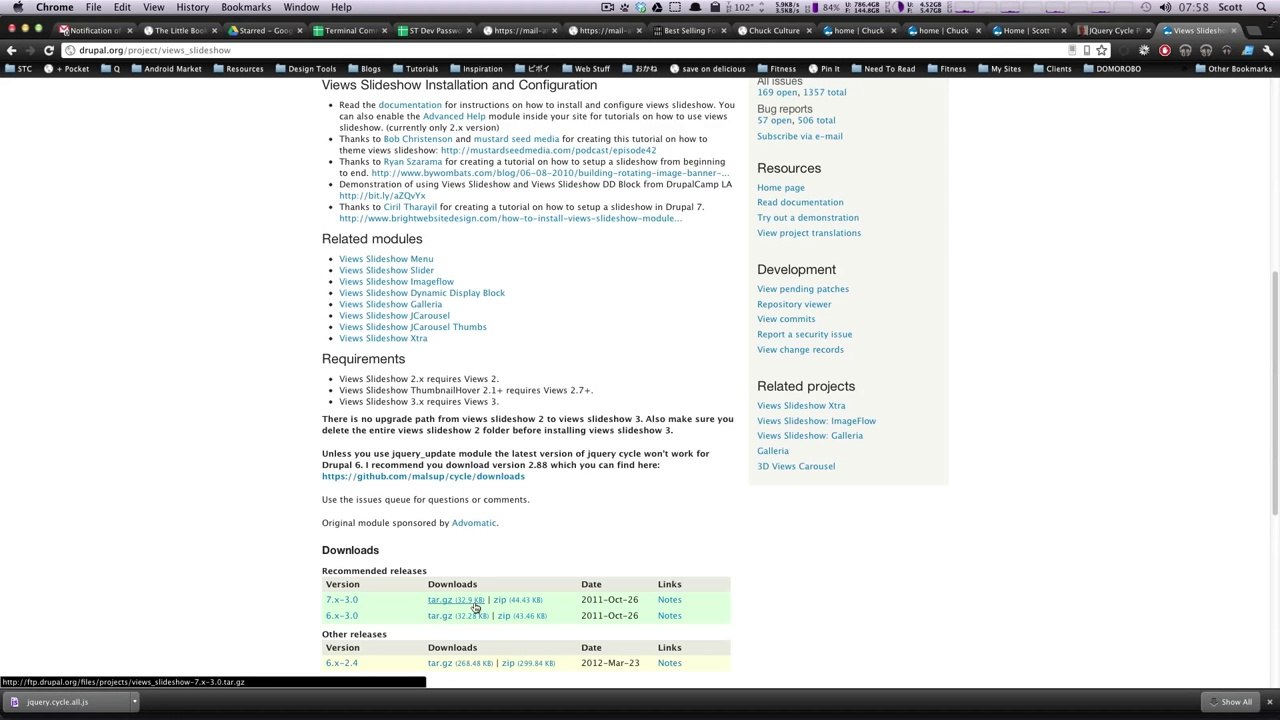Open the Design Tools bookmarks folder
Screen dimensions: 1280x720
(x=304, y=69)
